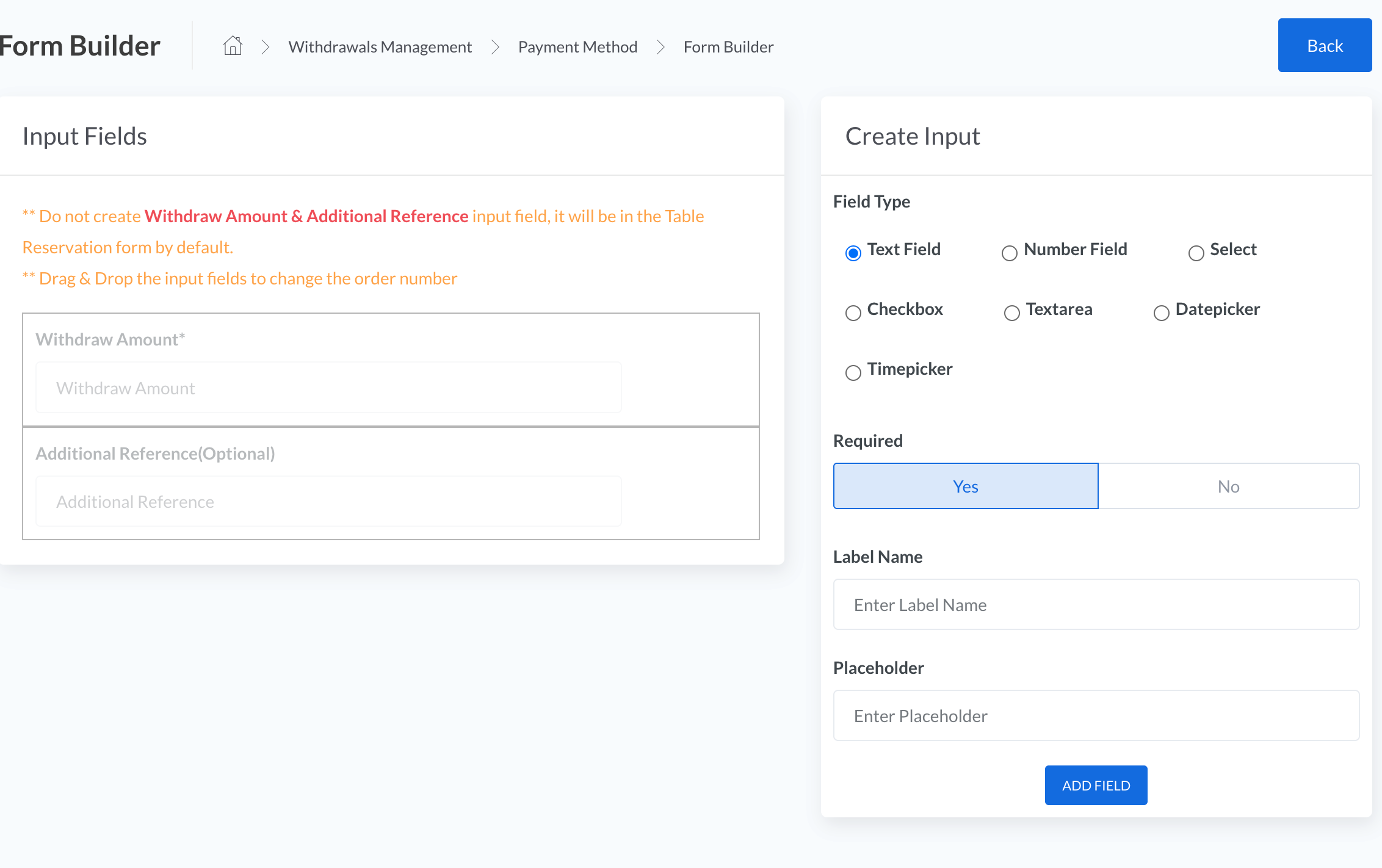This screenshot has width=1382, height=868.
Task: Click the Form Builder breadcrumb item
Action: 728,47
